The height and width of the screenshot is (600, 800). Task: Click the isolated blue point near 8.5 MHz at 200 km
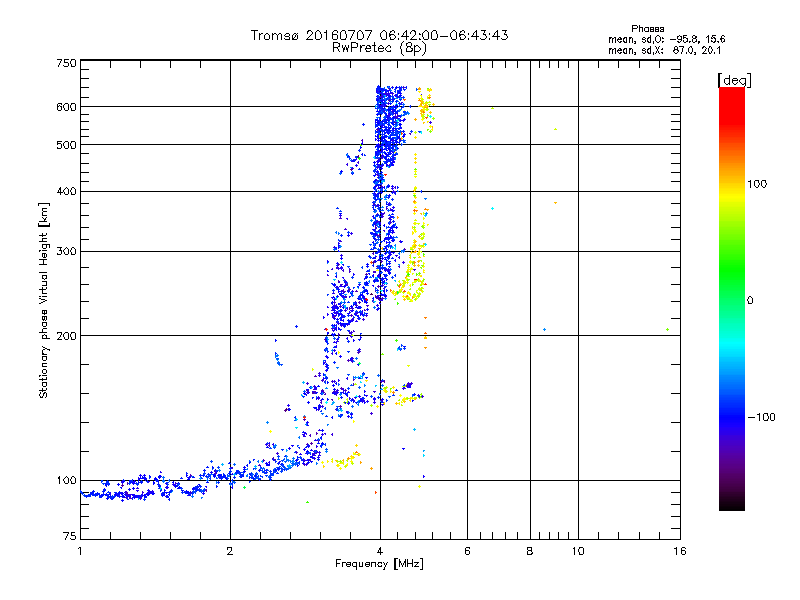[x=544, y=330]
